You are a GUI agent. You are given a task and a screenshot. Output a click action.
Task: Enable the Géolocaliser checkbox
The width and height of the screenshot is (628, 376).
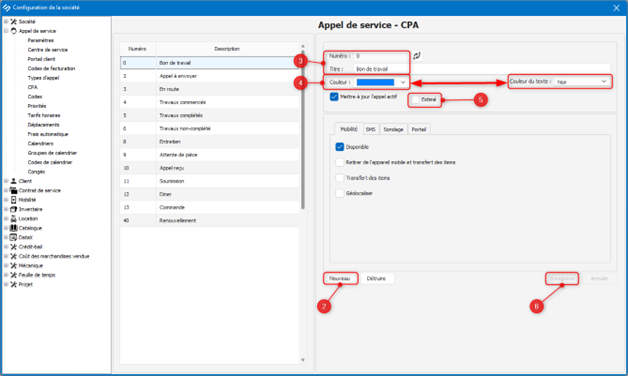[x=340, y=193]
